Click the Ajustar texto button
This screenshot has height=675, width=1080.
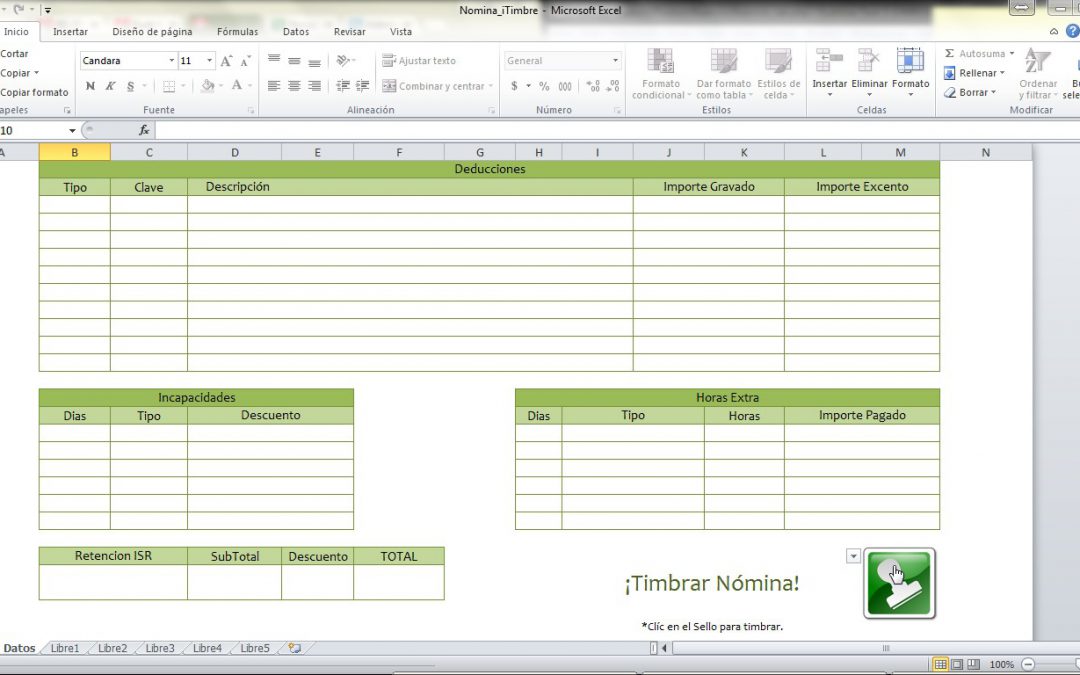419,61
